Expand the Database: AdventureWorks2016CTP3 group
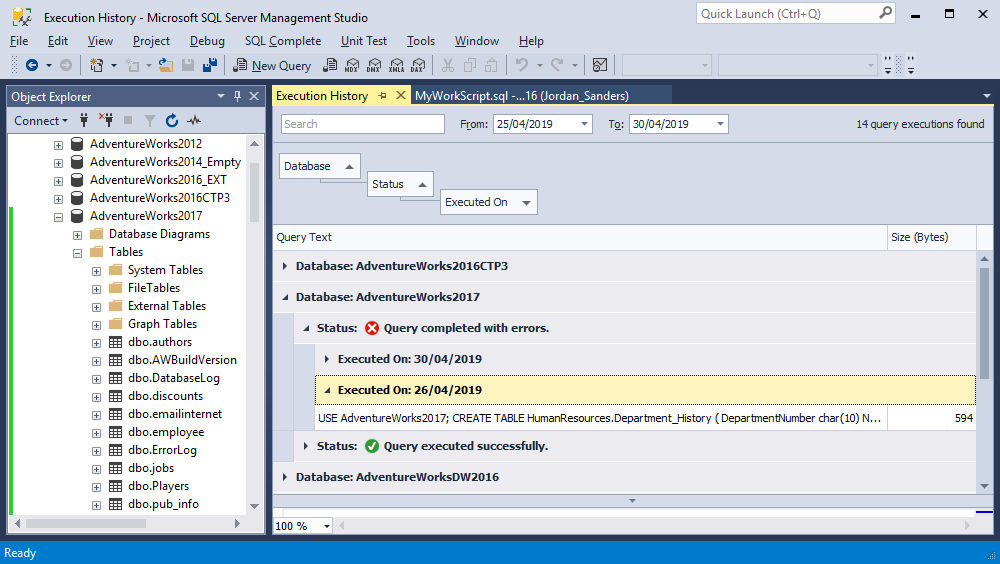The width and height of the screenshot is (1000, 564). (284, 266)
